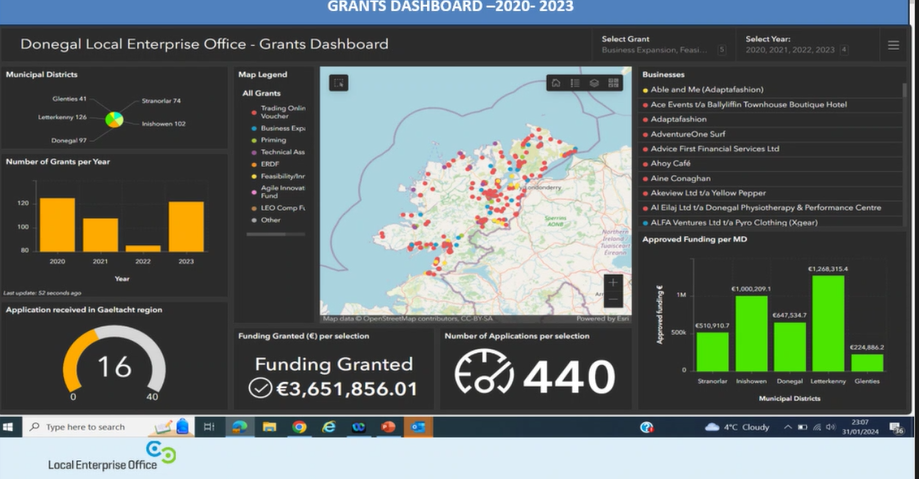This screenshot has width=919, height=479.
Task: Open the map layers icon
Action: [x=594, y=83]
